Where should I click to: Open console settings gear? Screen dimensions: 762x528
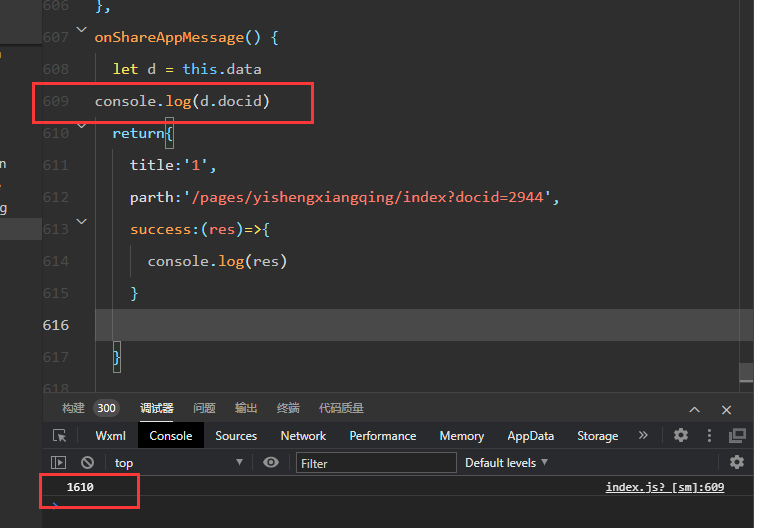point(737,462)
